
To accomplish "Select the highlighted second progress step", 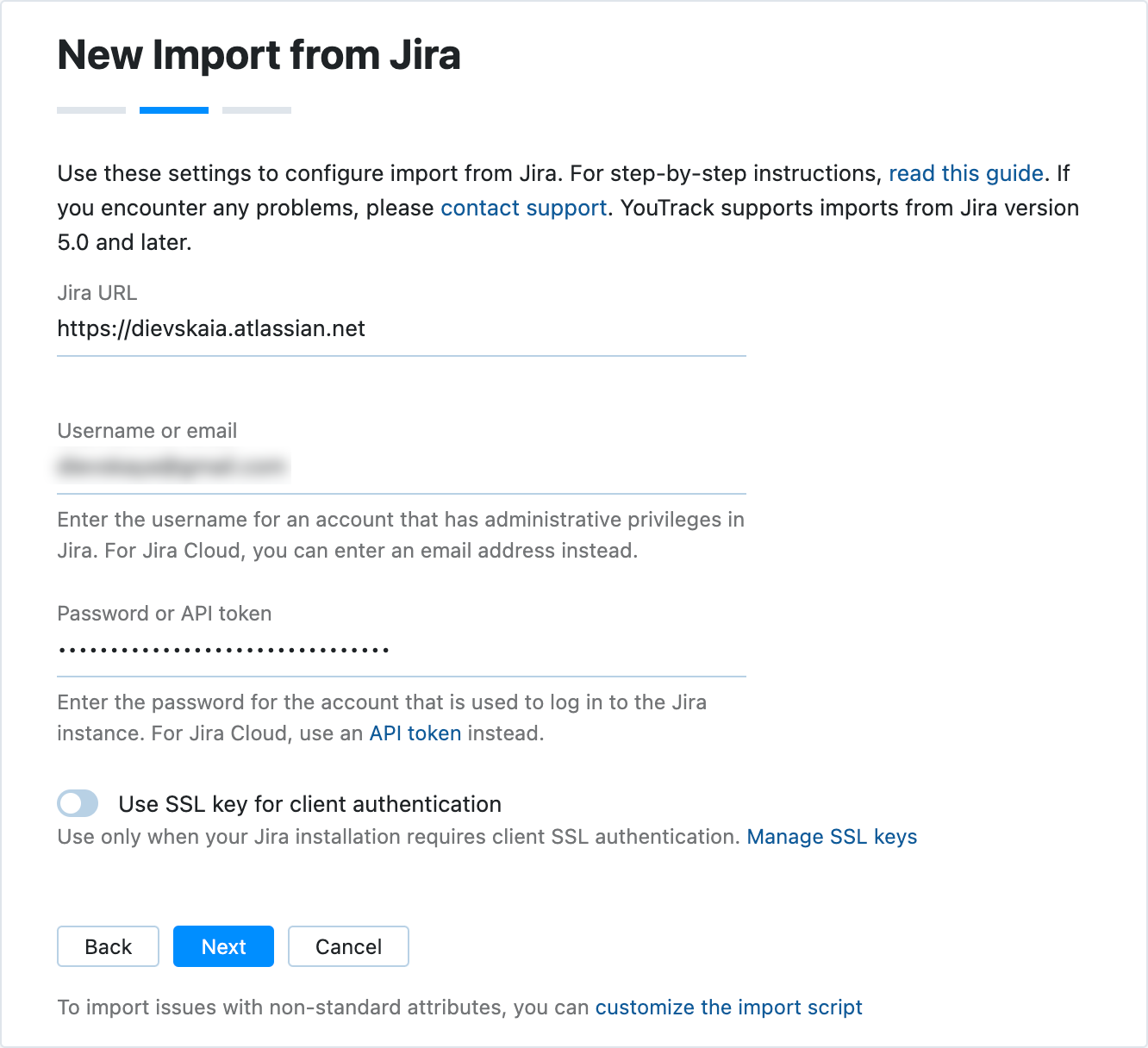I will pyautogui.click(x=173, y=109).
